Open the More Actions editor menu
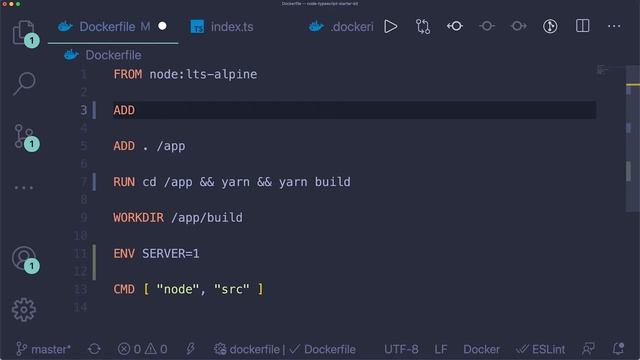Image resolution: width=640 pixels, height=360 pixels. pos(614,27)
